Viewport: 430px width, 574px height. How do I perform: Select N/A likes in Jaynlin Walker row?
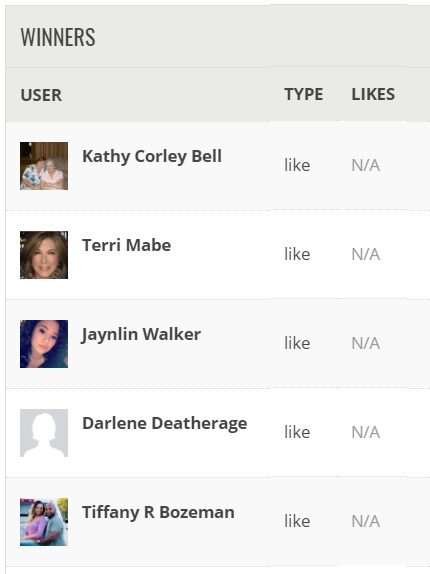pos(366,343)
